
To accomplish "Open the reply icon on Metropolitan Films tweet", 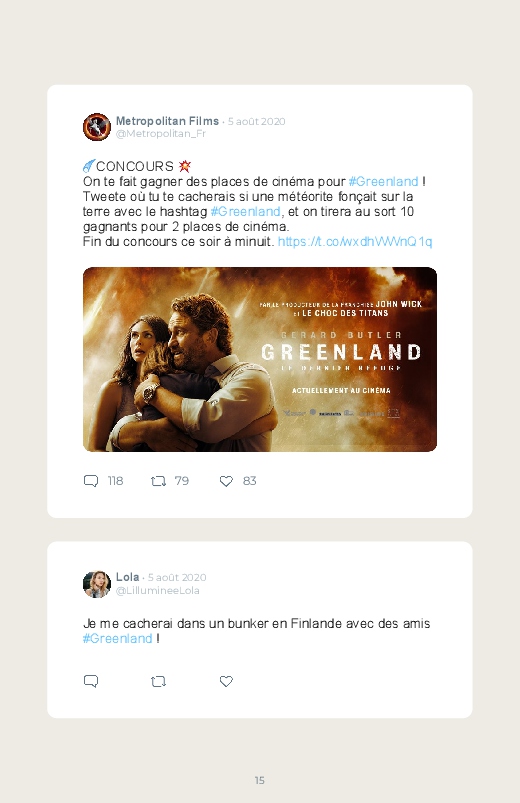I will point(91,481).
